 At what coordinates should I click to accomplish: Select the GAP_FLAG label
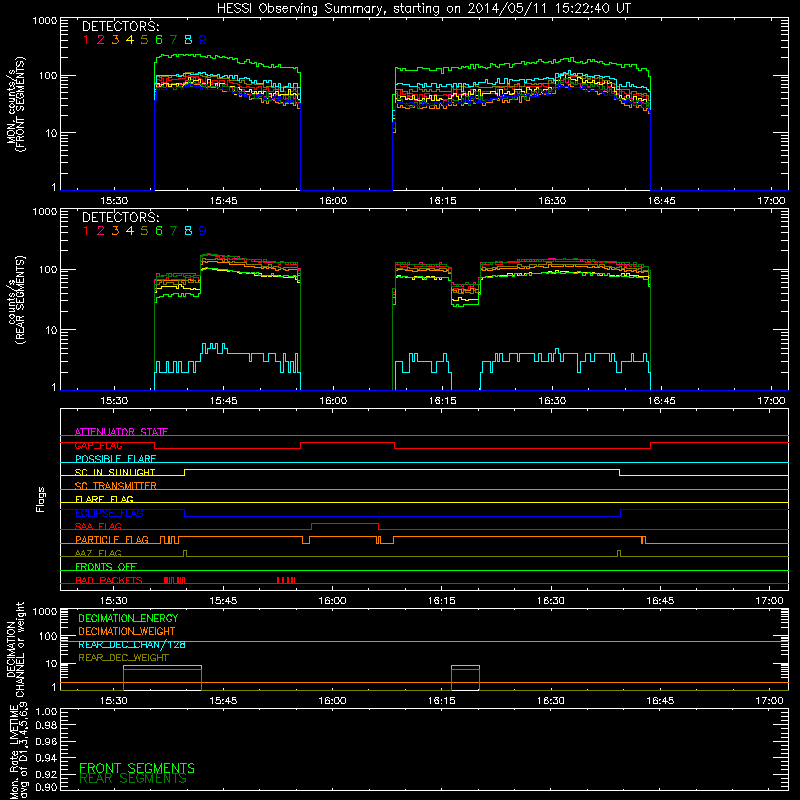[98, 445]
